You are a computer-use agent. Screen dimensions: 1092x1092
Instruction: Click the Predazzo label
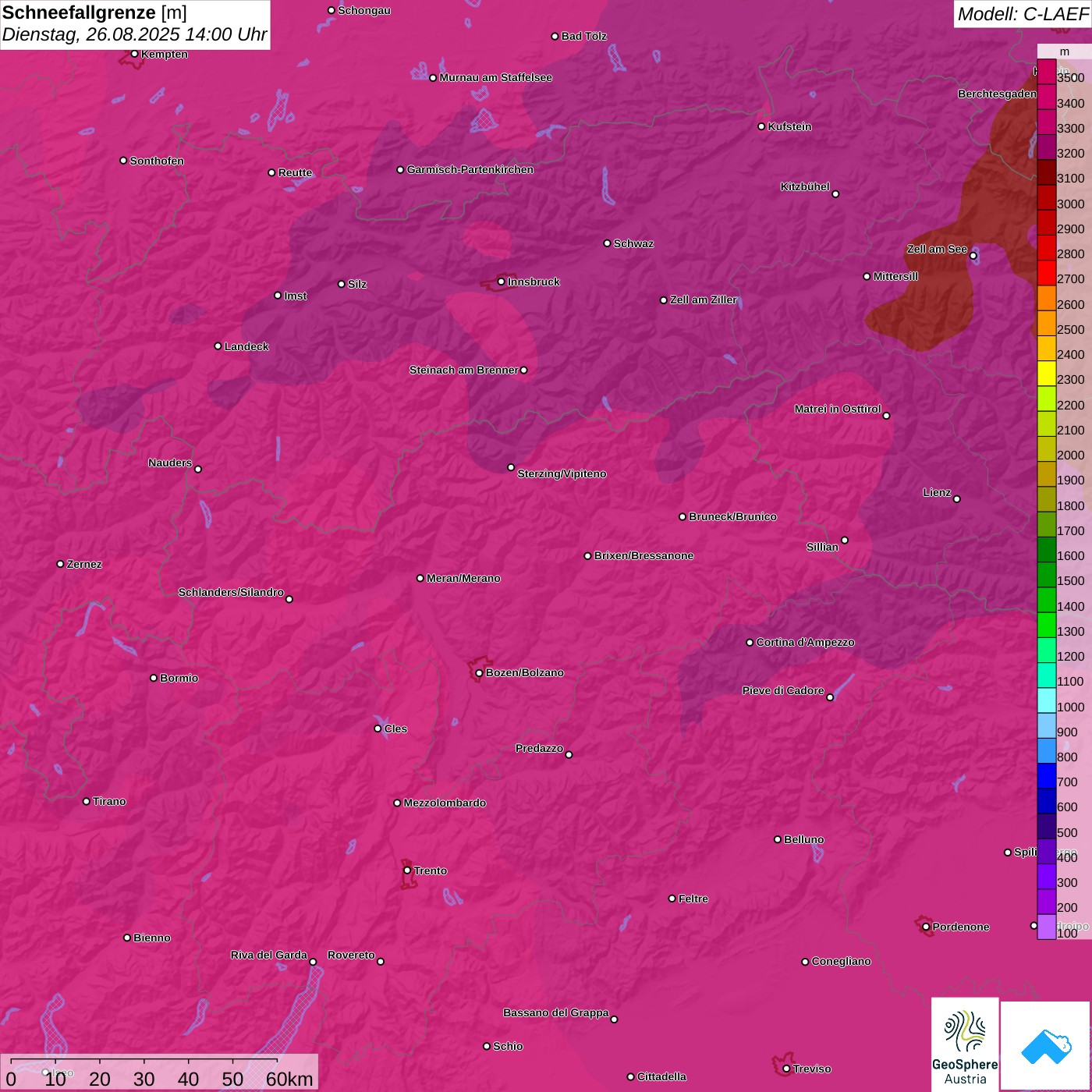tap(539, 748)
